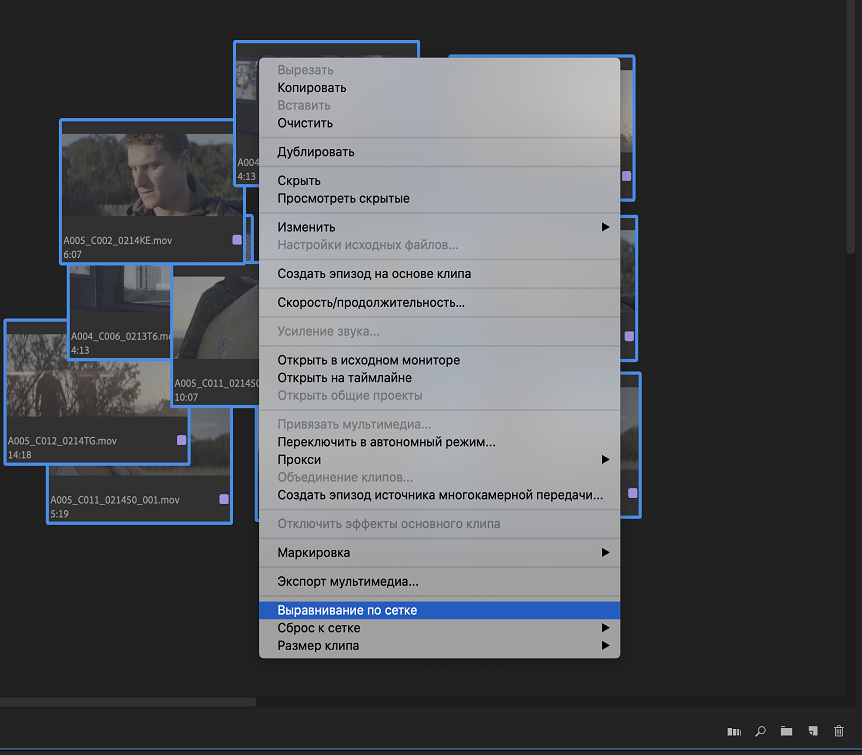
Task: Click the Дублировать menu entry
Action: coord(439,152)
